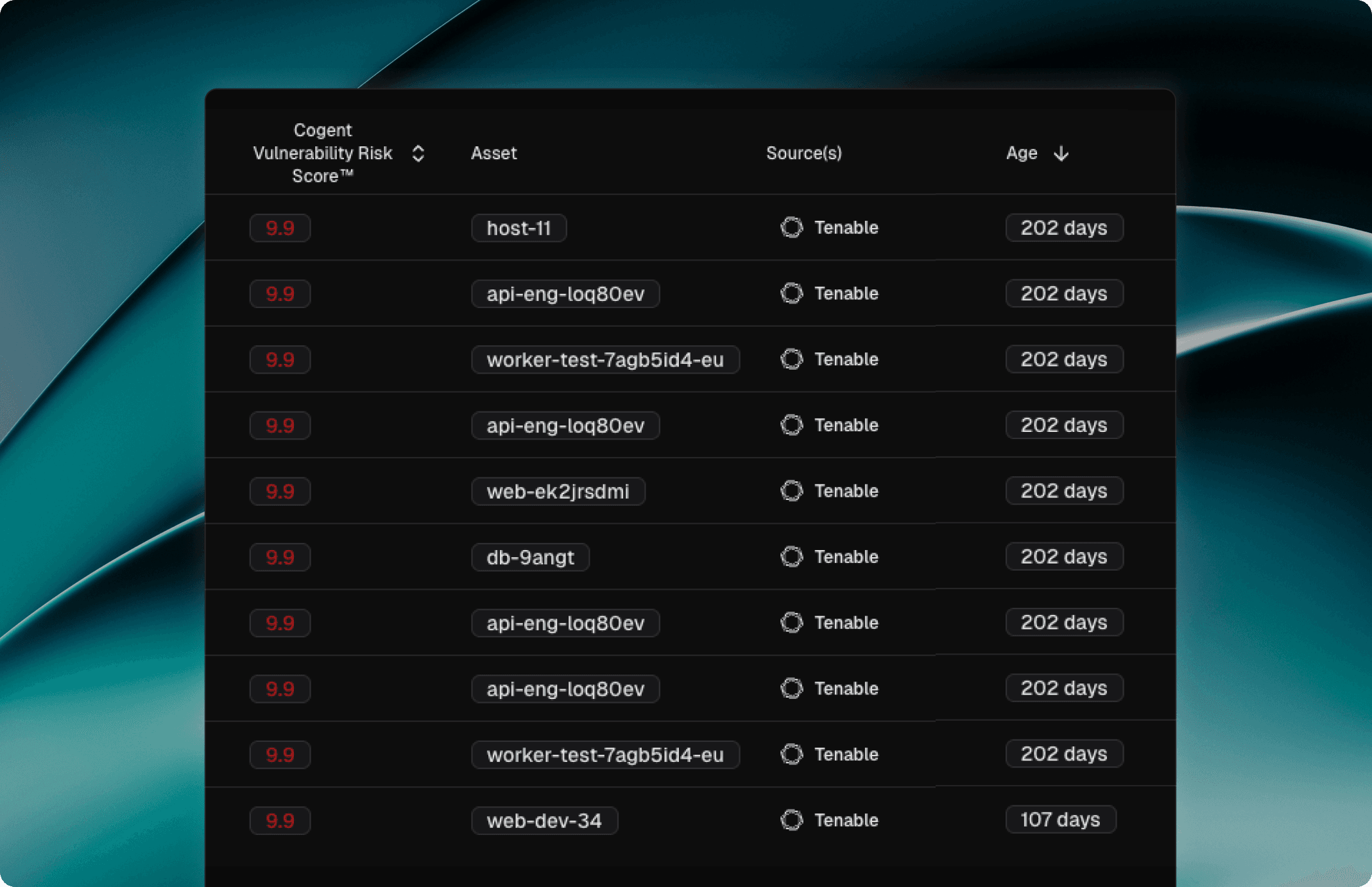Click the 202 days badge for db-9angt
The image size is (1372, 887).
[x=1064, y=556]
